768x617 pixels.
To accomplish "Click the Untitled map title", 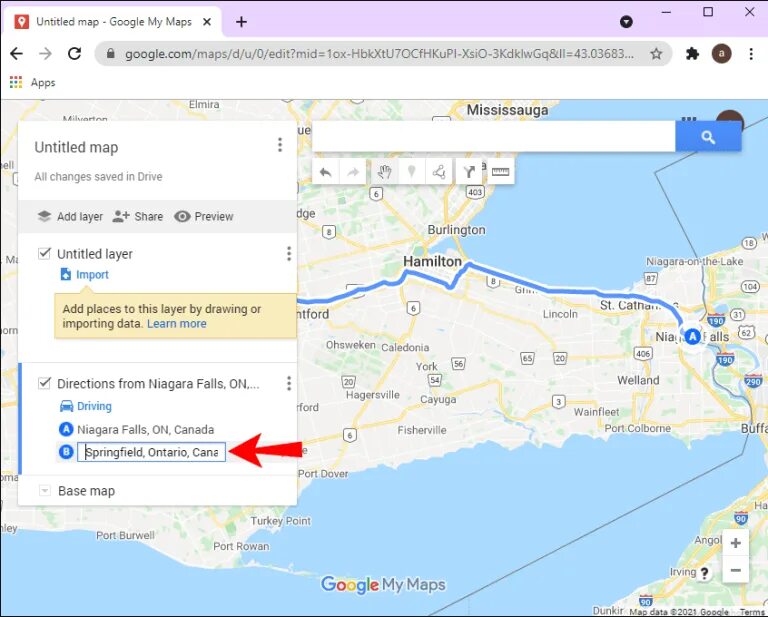I will click(76, 147).
